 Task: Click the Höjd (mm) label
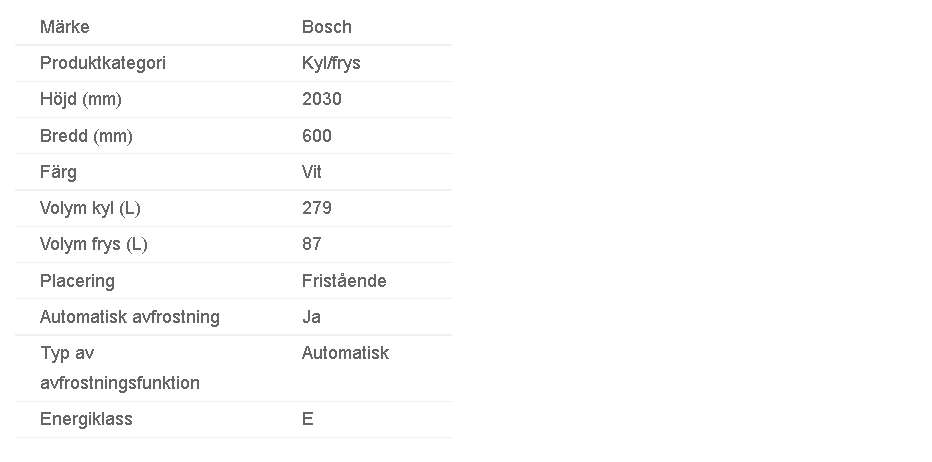point(81,99)
